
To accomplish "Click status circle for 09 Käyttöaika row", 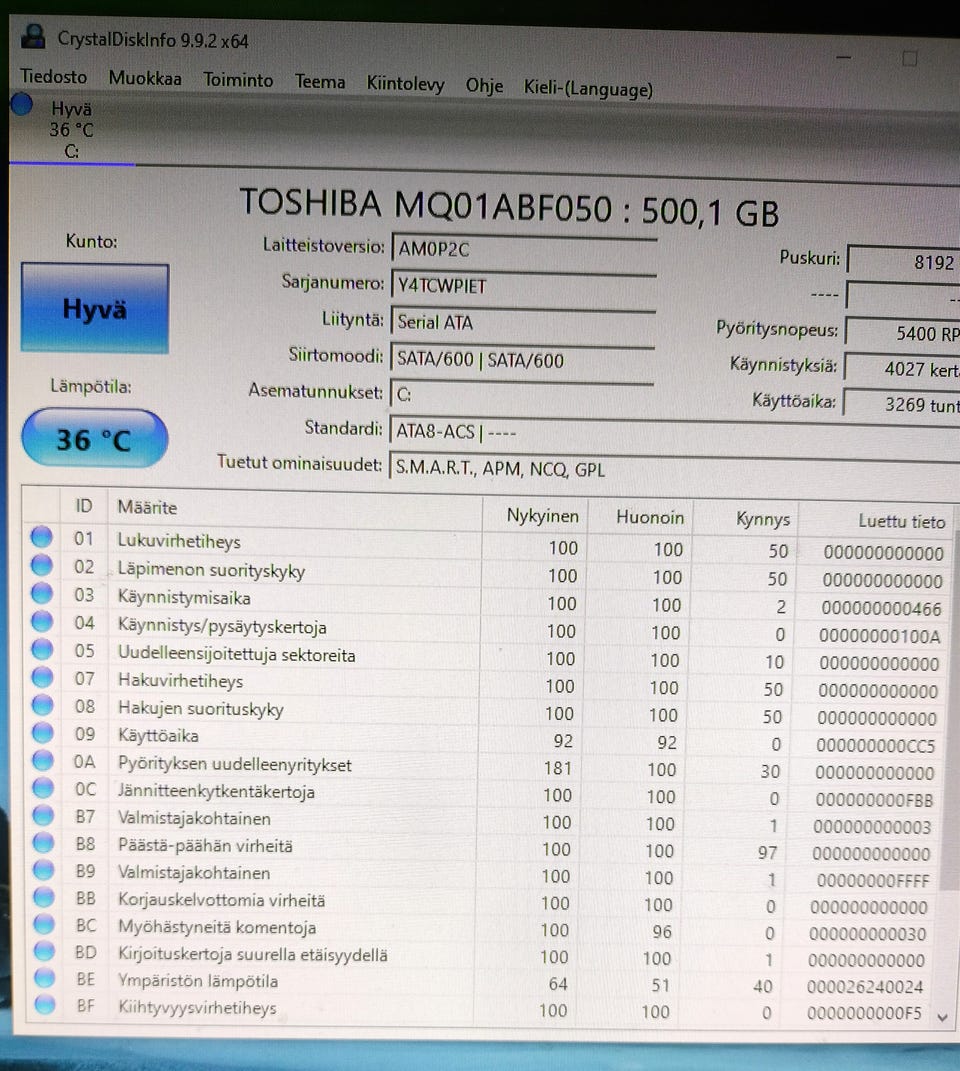I will tap(43, 733).
